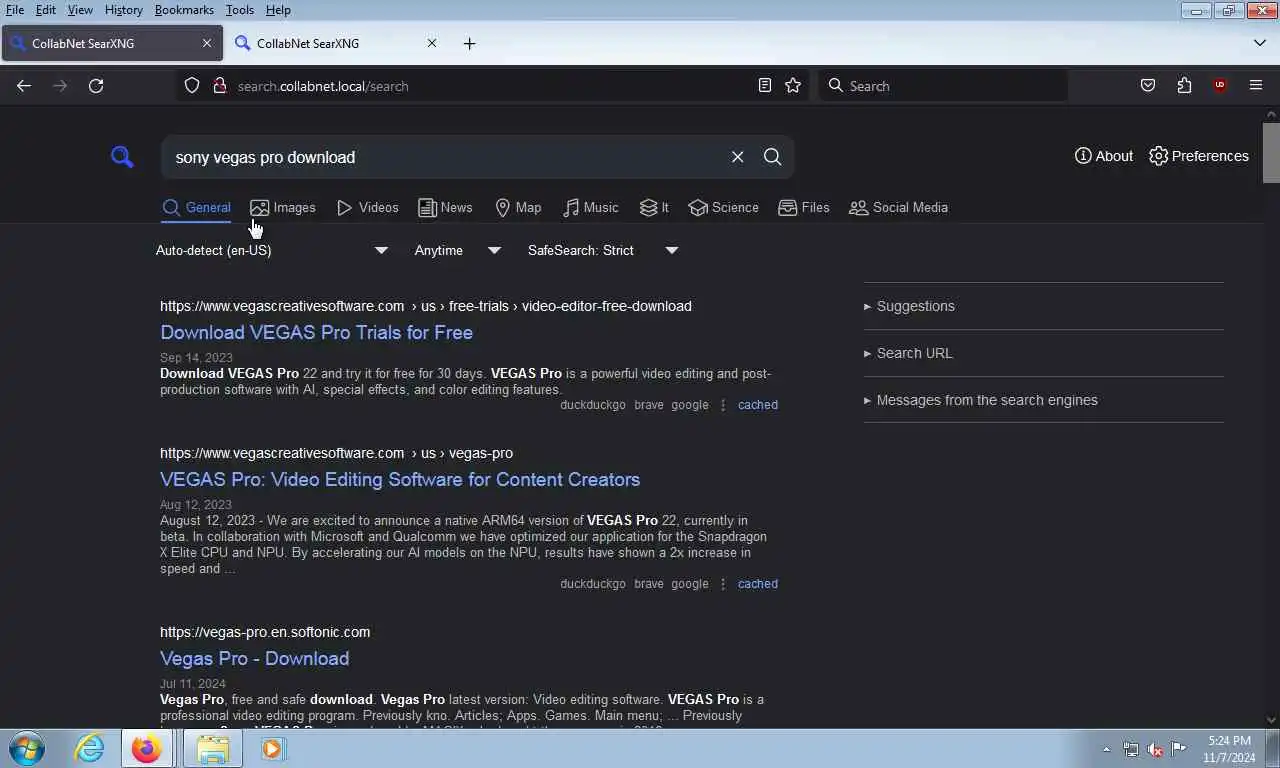Viewport: 1280px width, 768px height.
Task: Switch to Files category
Action: 804,207
